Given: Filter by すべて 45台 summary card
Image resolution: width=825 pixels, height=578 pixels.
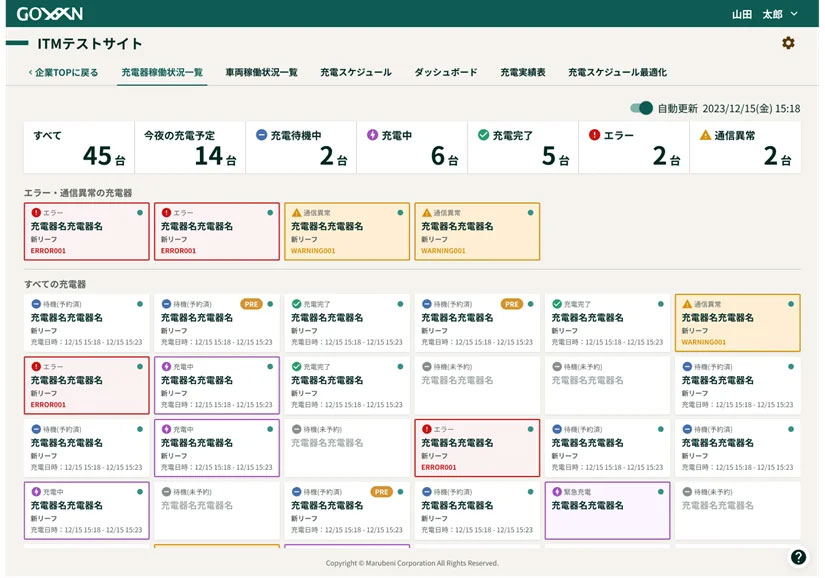Looking at the screenshot, I should pyautogui.click(x=78, y=147).
